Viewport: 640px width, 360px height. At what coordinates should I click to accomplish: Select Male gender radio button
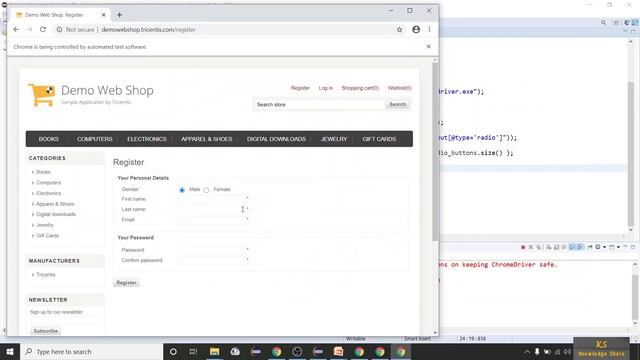coord(182,190)
